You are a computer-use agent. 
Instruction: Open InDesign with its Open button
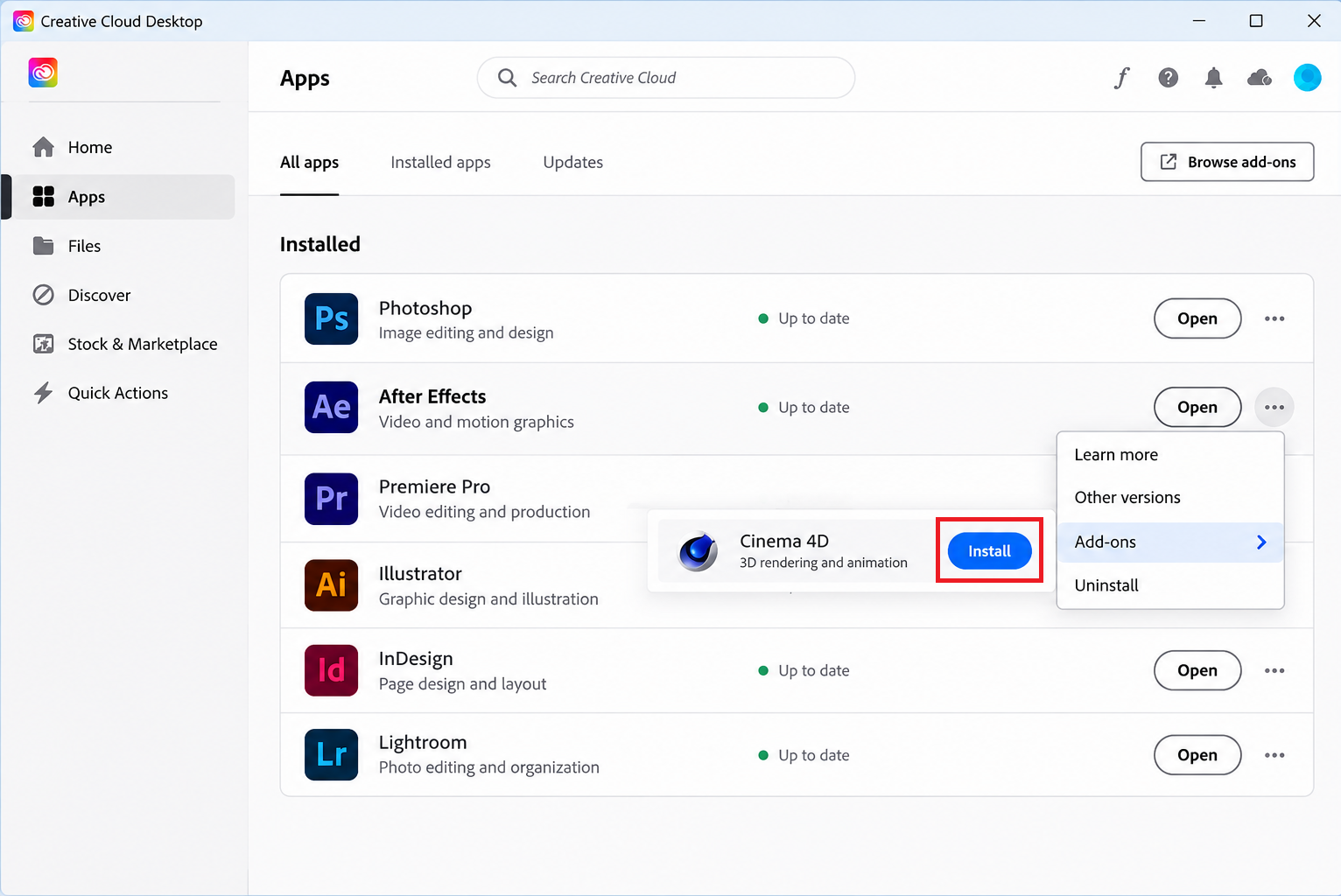1197,670
